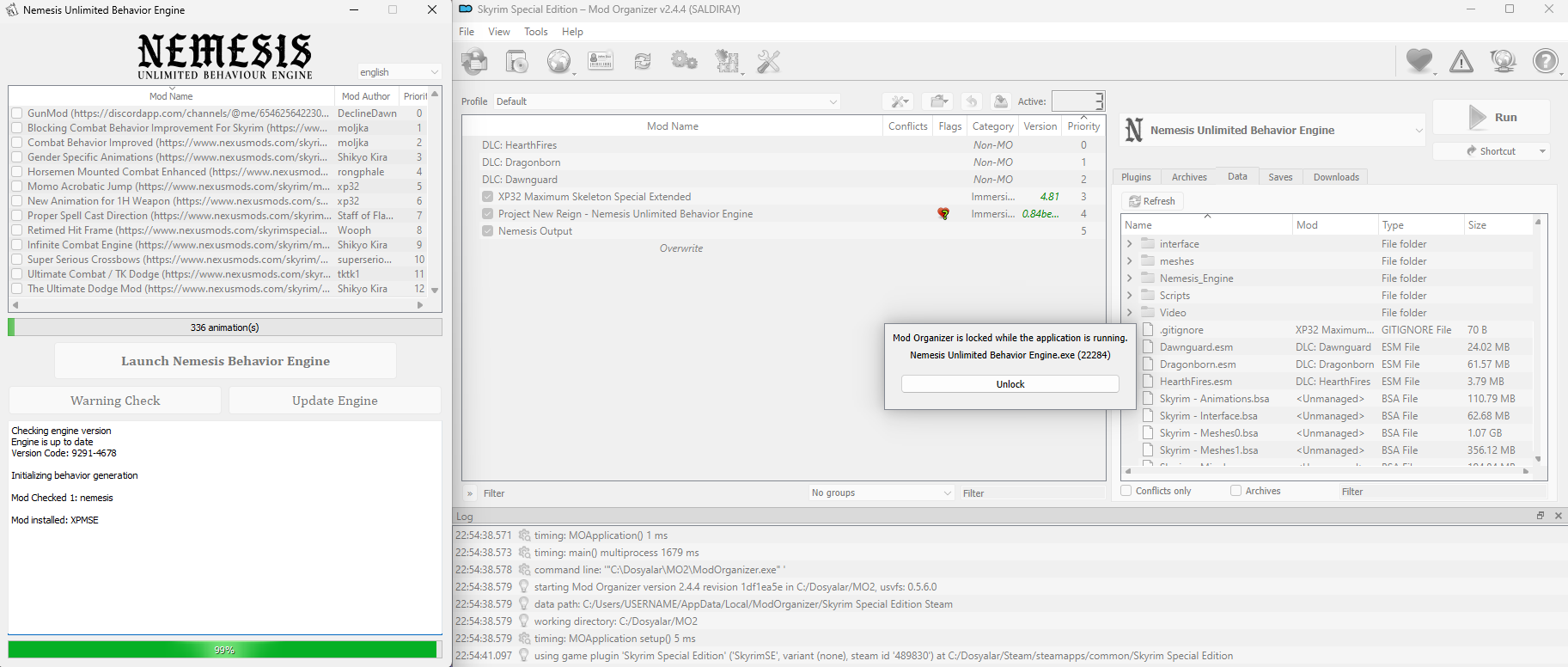
Task: Click the Data tab Filter input field
Action: point(1443,492)
